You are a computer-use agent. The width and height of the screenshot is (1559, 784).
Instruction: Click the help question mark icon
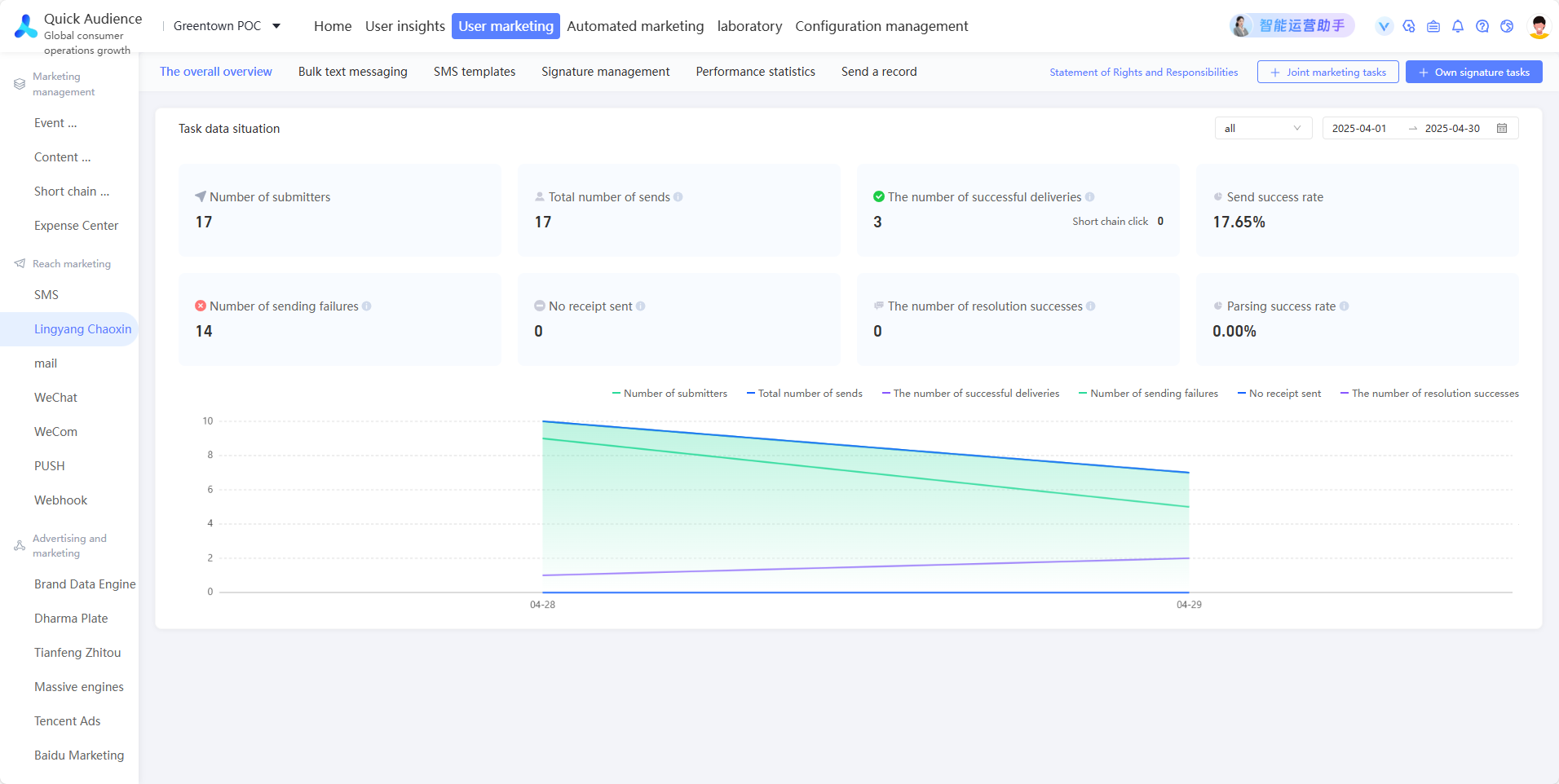coord(1482,26)
